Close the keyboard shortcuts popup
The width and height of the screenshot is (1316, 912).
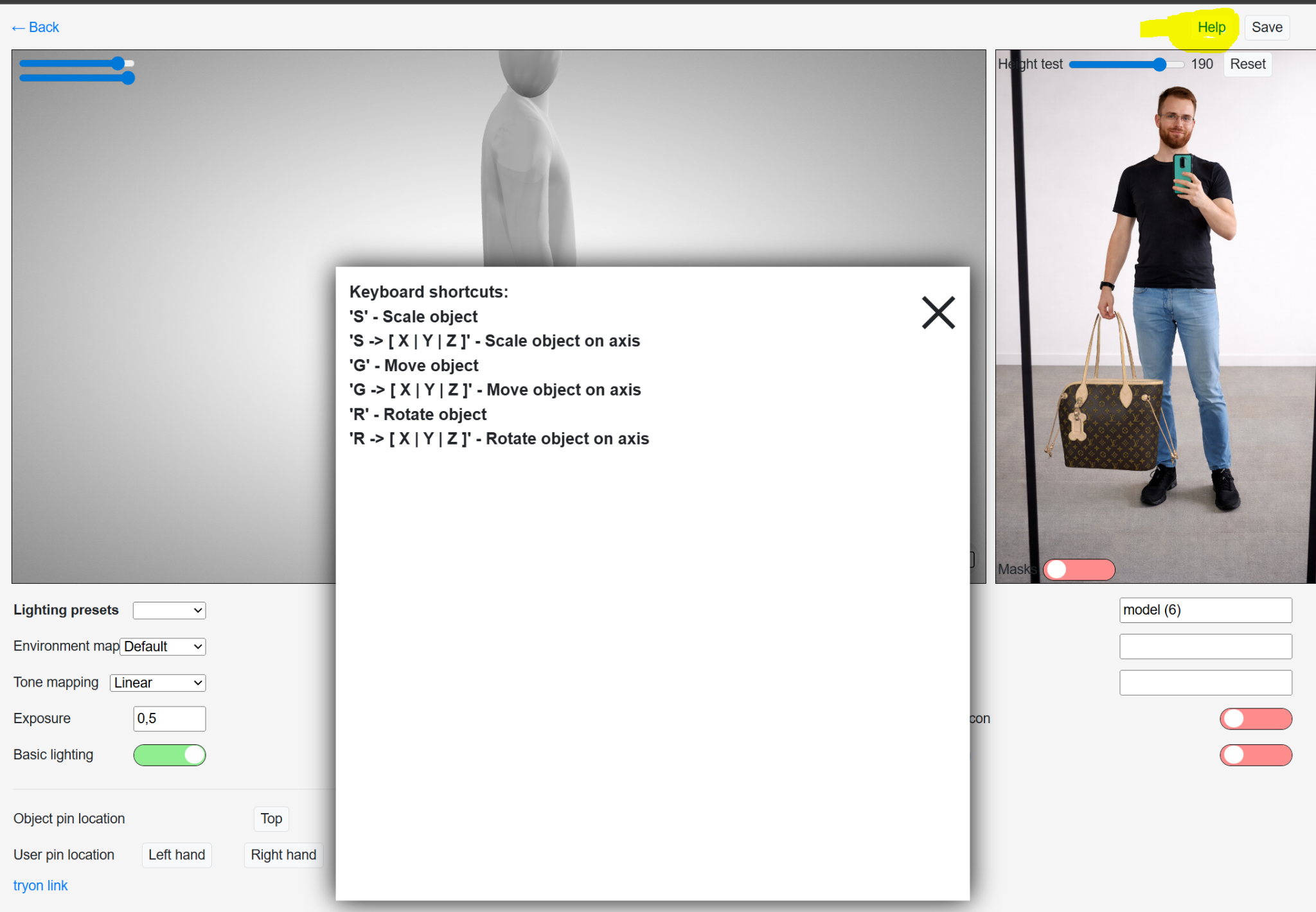tap(938, 313)
